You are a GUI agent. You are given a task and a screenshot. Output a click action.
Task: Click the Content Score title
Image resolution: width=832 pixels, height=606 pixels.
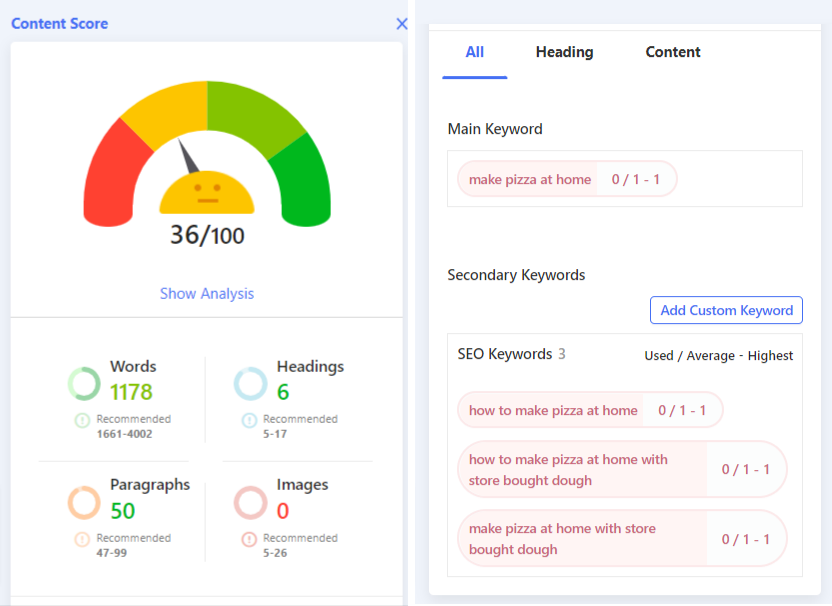coord(59,24)
